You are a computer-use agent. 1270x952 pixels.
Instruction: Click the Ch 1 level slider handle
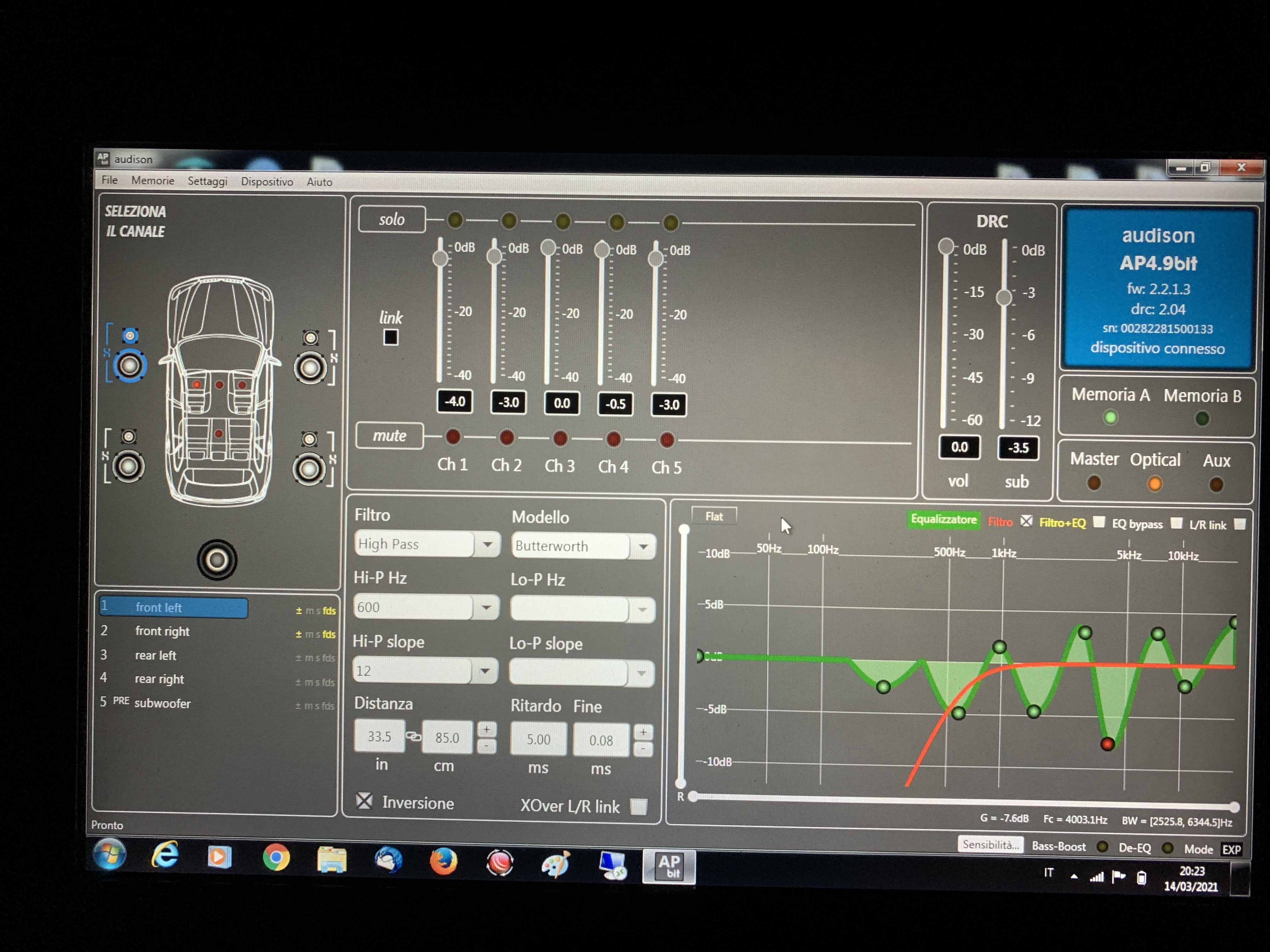click(x=440, y=258)
